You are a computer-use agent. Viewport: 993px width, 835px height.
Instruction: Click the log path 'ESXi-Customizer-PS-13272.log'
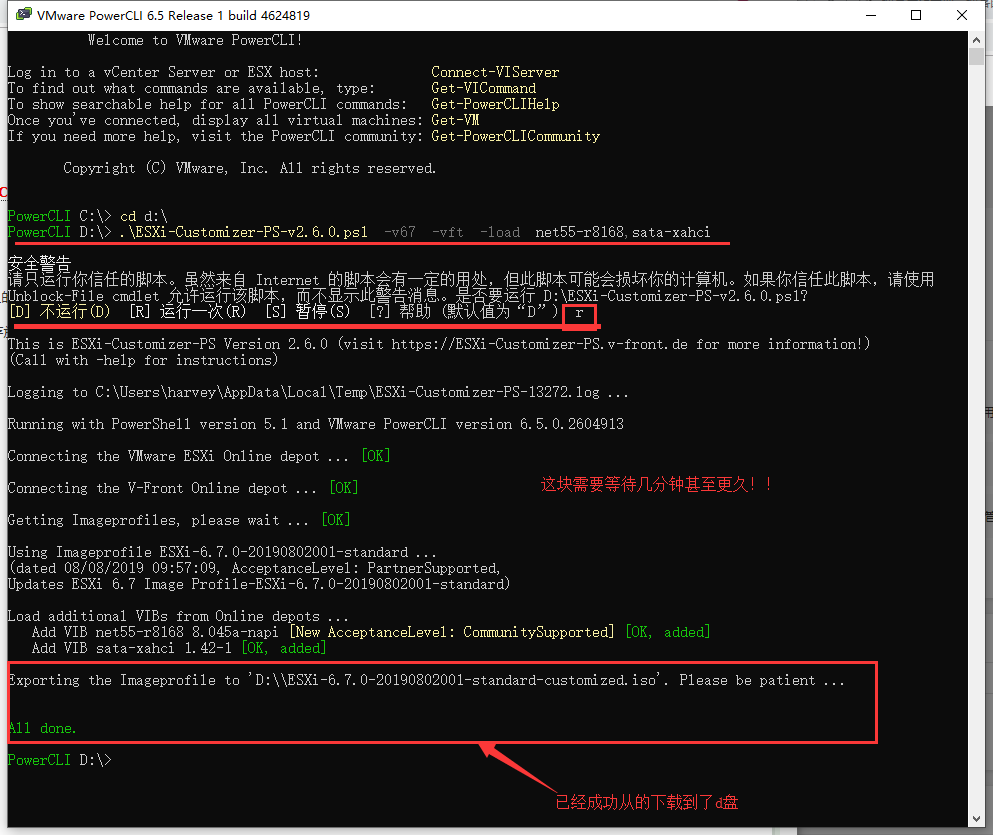(x=488, y=392)
